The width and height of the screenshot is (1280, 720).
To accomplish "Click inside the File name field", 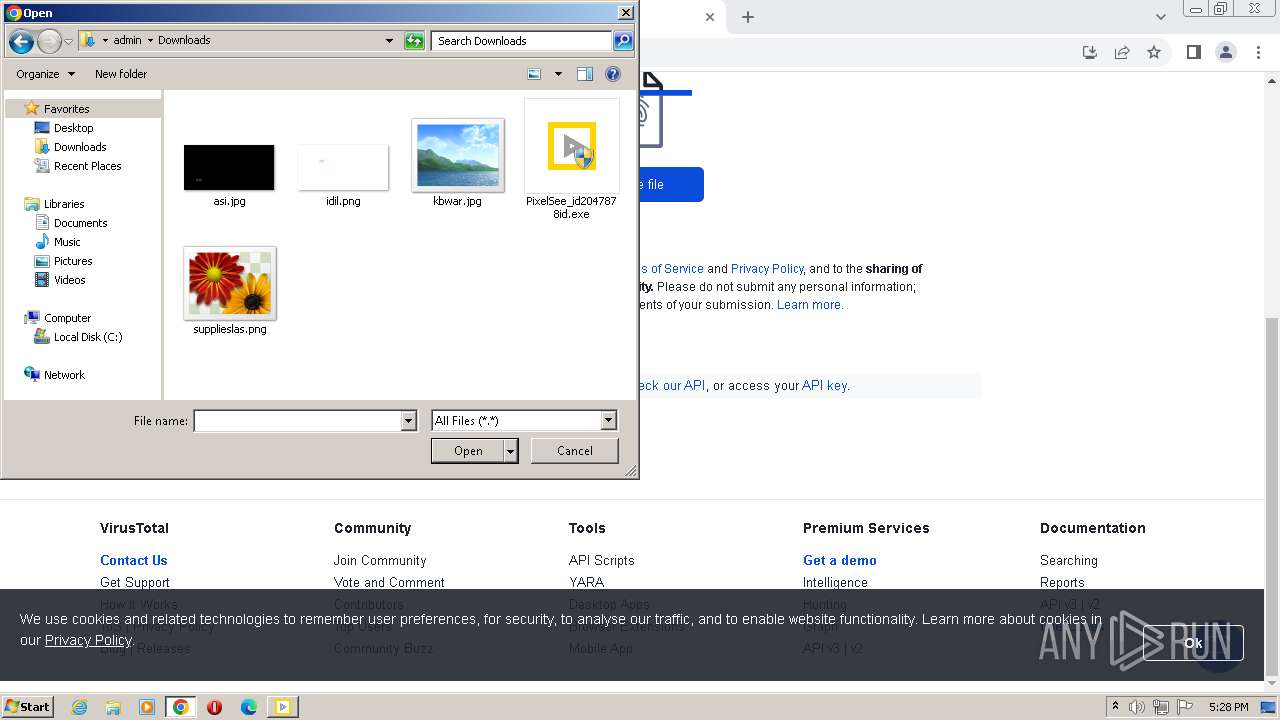I will [x=297, y=421].
